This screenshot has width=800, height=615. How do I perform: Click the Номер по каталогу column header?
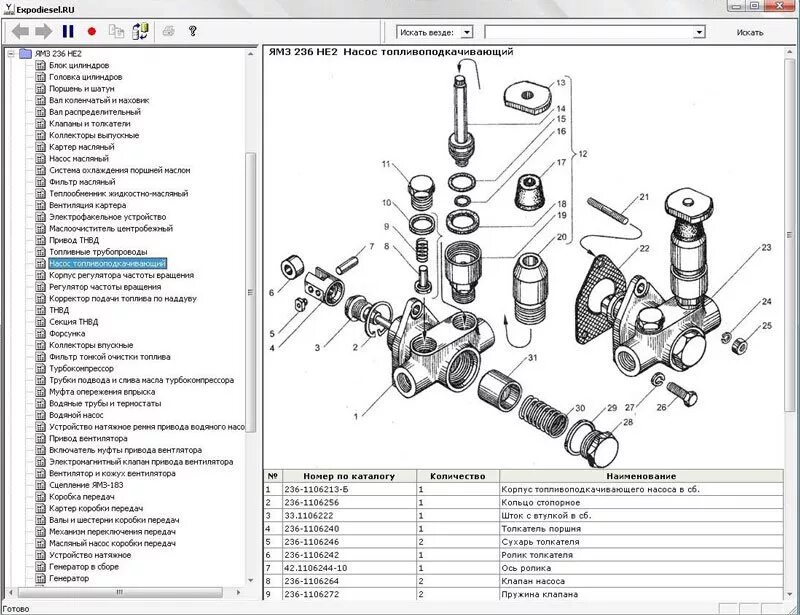[349, 476]
